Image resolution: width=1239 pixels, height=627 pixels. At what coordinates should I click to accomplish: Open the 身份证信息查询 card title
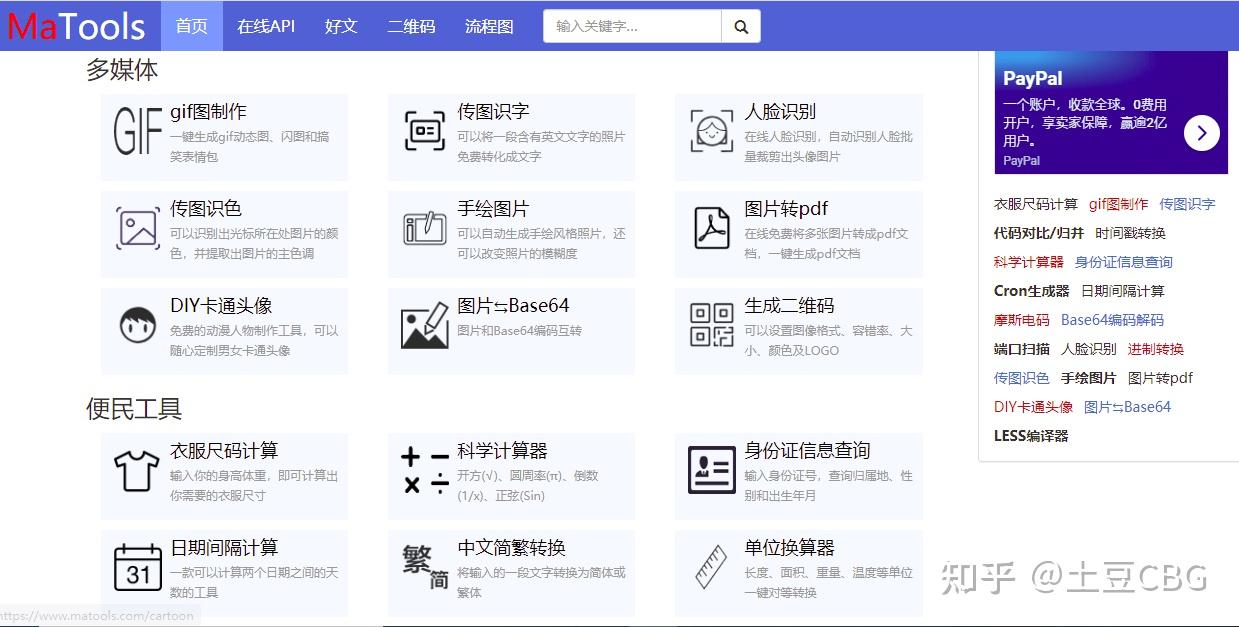[x=807, y=451]
